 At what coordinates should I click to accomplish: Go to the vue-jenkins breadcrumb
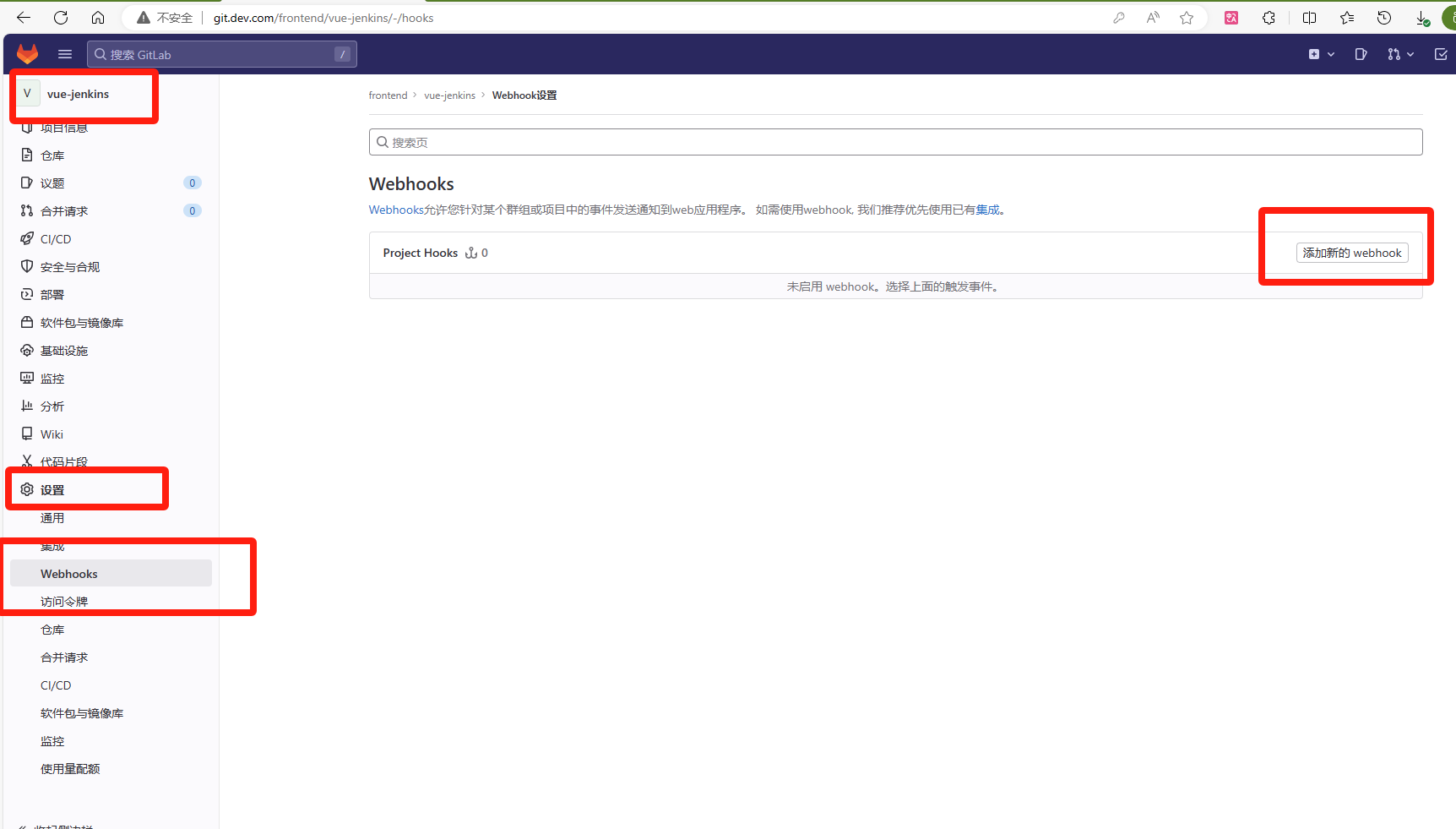pos(449,95)
